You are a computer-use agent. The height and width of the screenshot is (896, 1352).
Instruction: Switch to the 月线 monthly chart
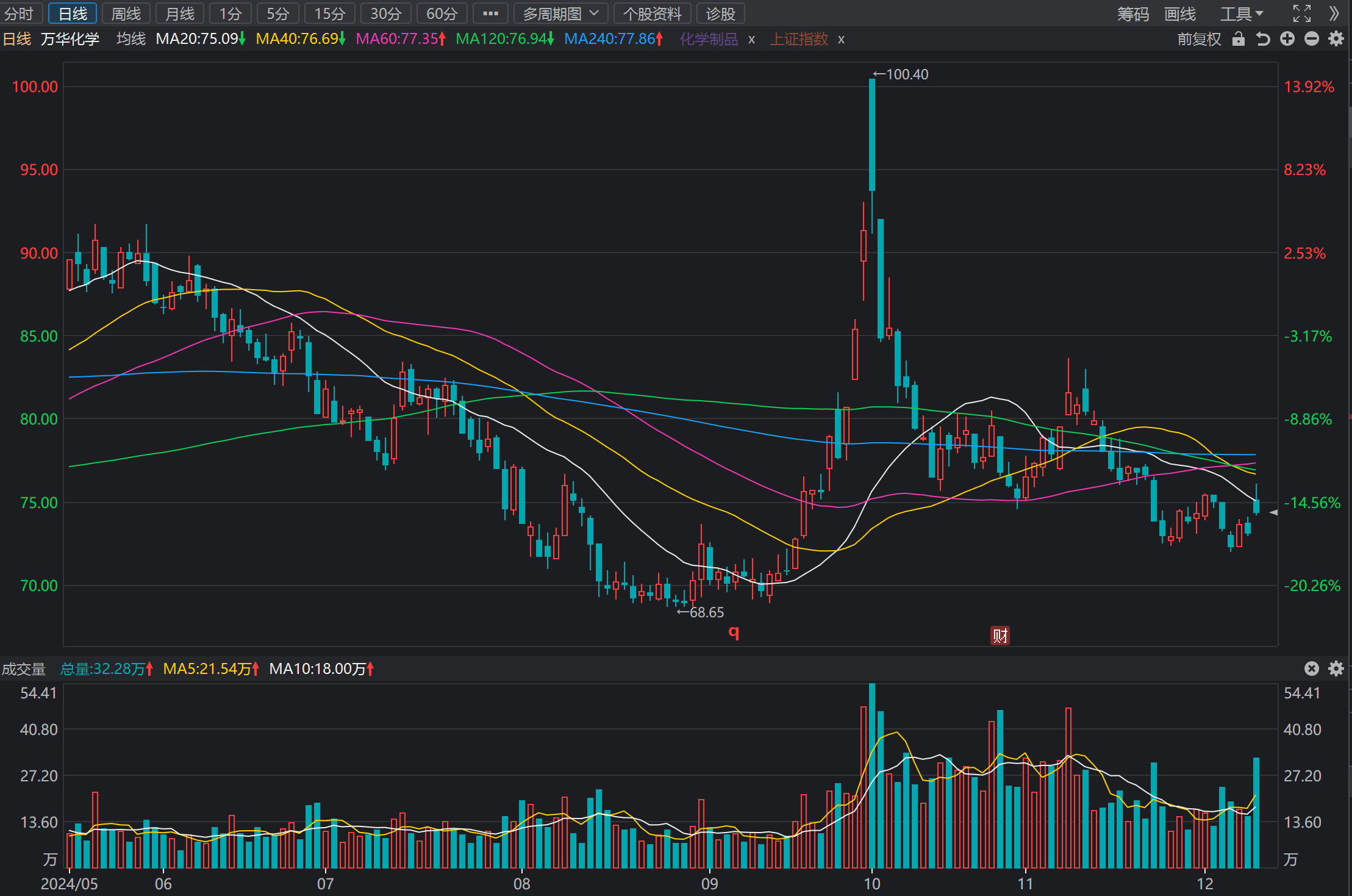pyautogui.click(x=180, y=13)
